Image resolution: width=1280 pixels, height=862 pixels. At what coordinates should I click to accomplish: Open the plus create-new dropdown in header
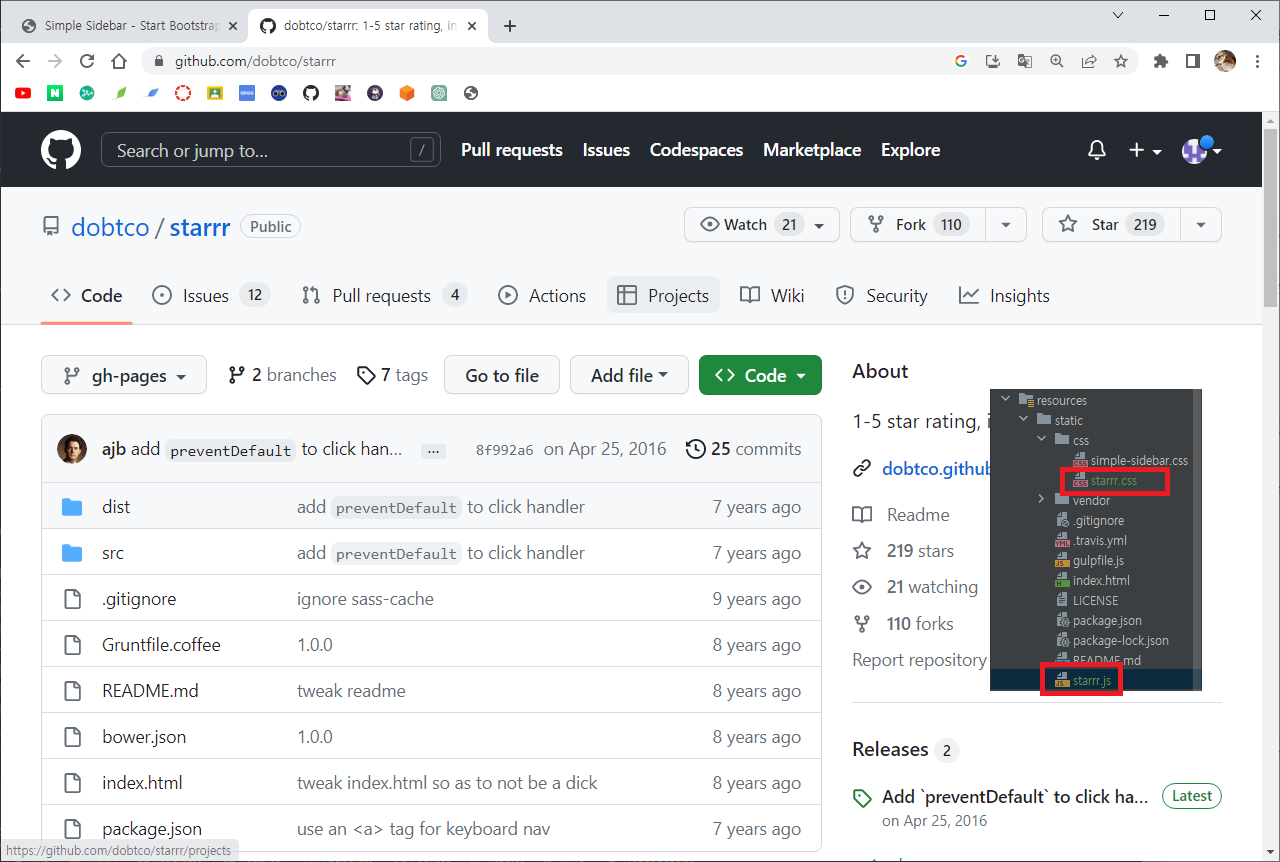(x=1145, y=150)
